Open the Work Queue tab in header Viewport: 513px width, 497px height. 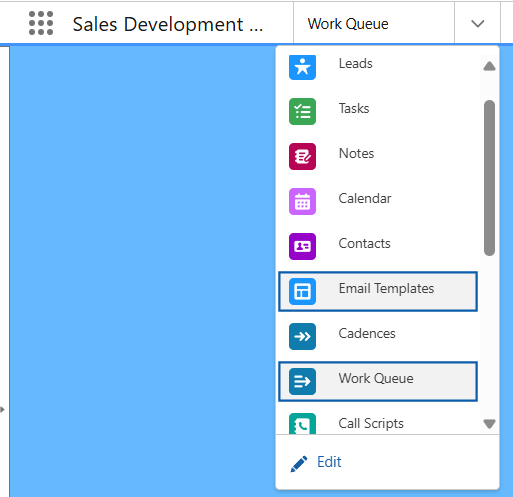click(x=348, y=24)
